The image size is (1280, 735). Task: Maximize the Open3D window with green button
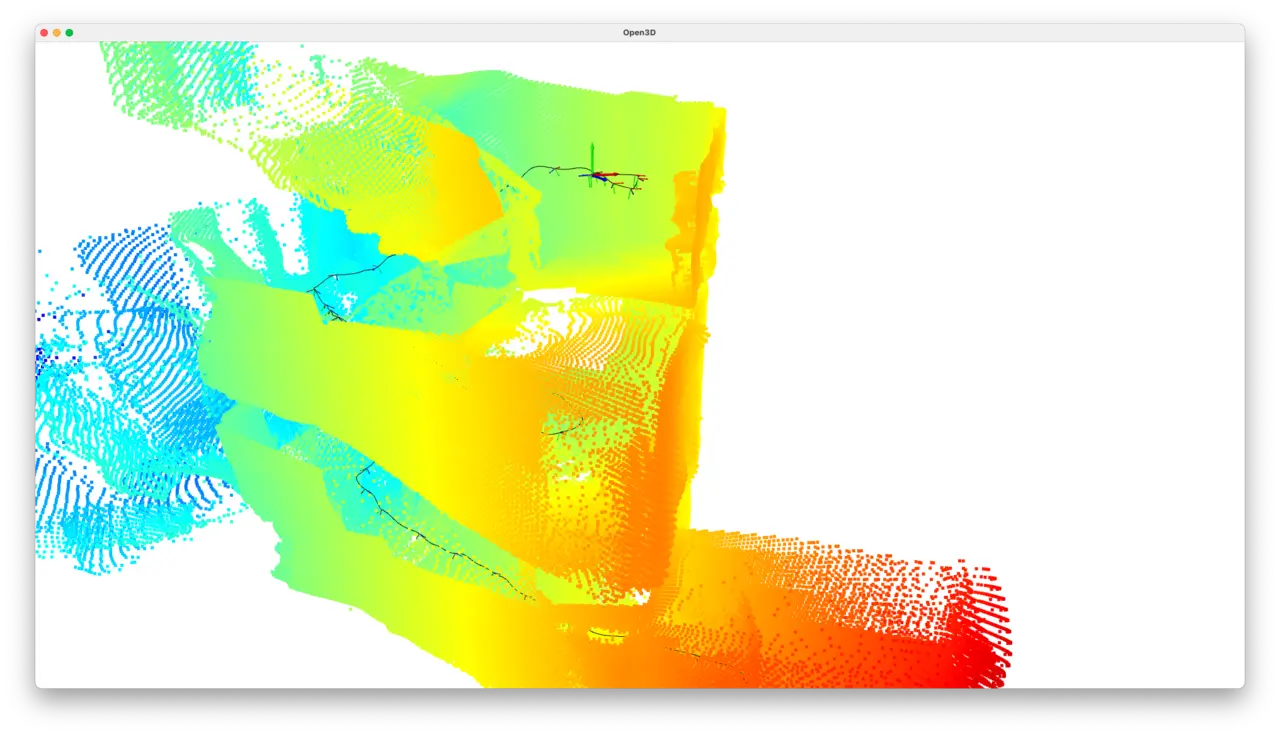pyautogui.click(x=69, y=33)
